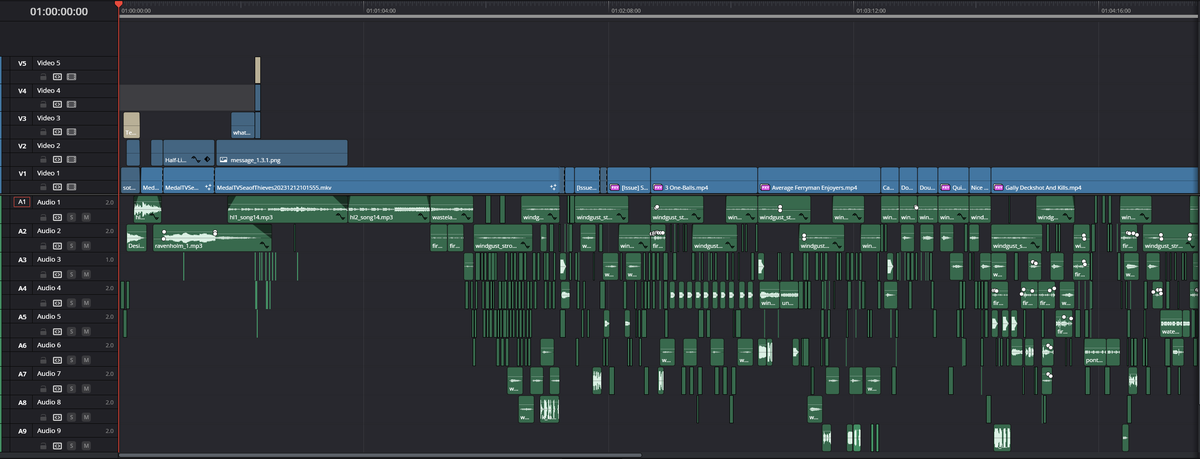
Task: Mute the Audio 2 track
Action: click(x=86, y=245)
